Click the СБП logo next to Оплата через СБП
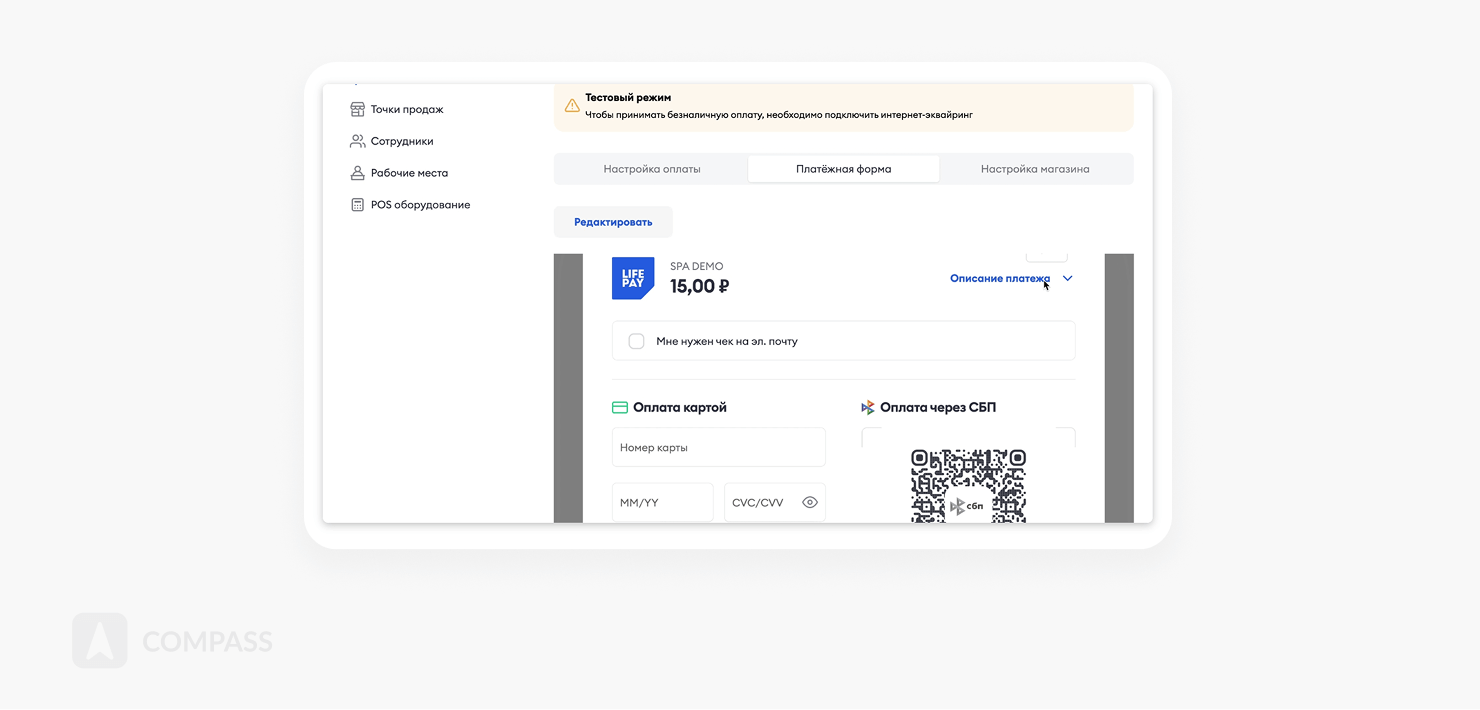 pyautogui.click(x=868, y=408)
